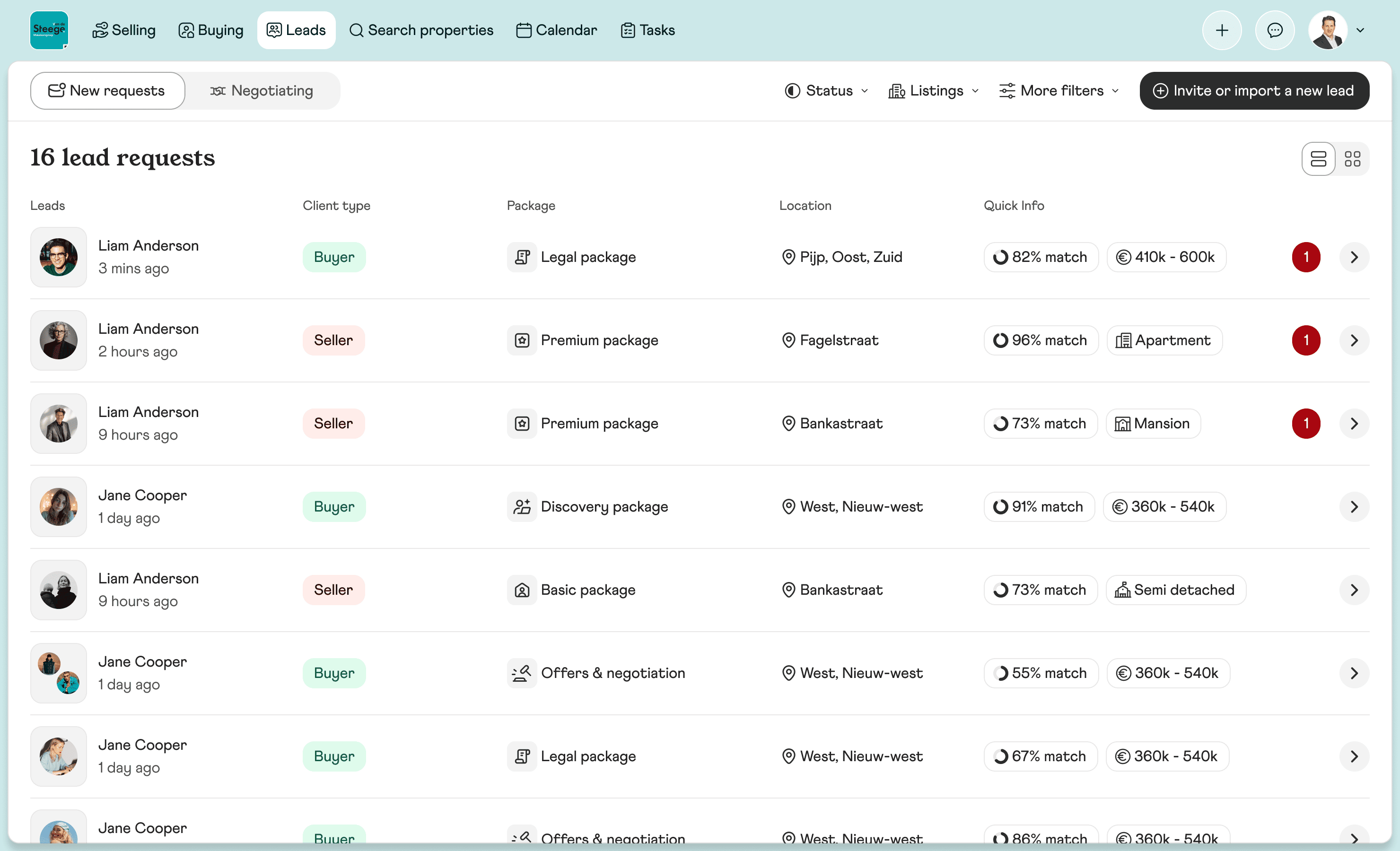This screenshot has height=851, width=1400.
Task: Switch to the Negotiating tab
Action: click(x=262, y=90)
